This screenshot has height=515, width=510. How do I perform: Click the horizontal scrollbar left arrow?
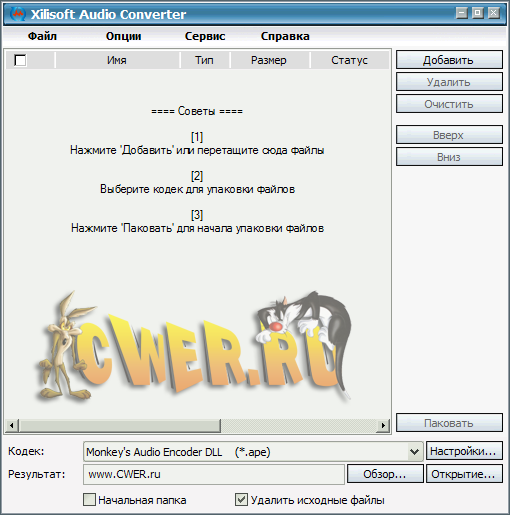click(x=12, y=425)
